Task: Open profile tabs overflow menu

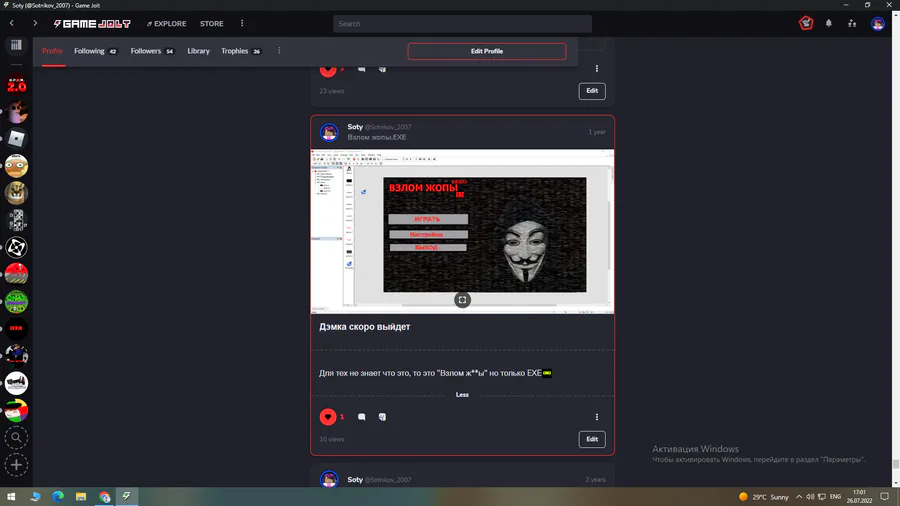Action: pyautogui.click(x=279, y=51)
